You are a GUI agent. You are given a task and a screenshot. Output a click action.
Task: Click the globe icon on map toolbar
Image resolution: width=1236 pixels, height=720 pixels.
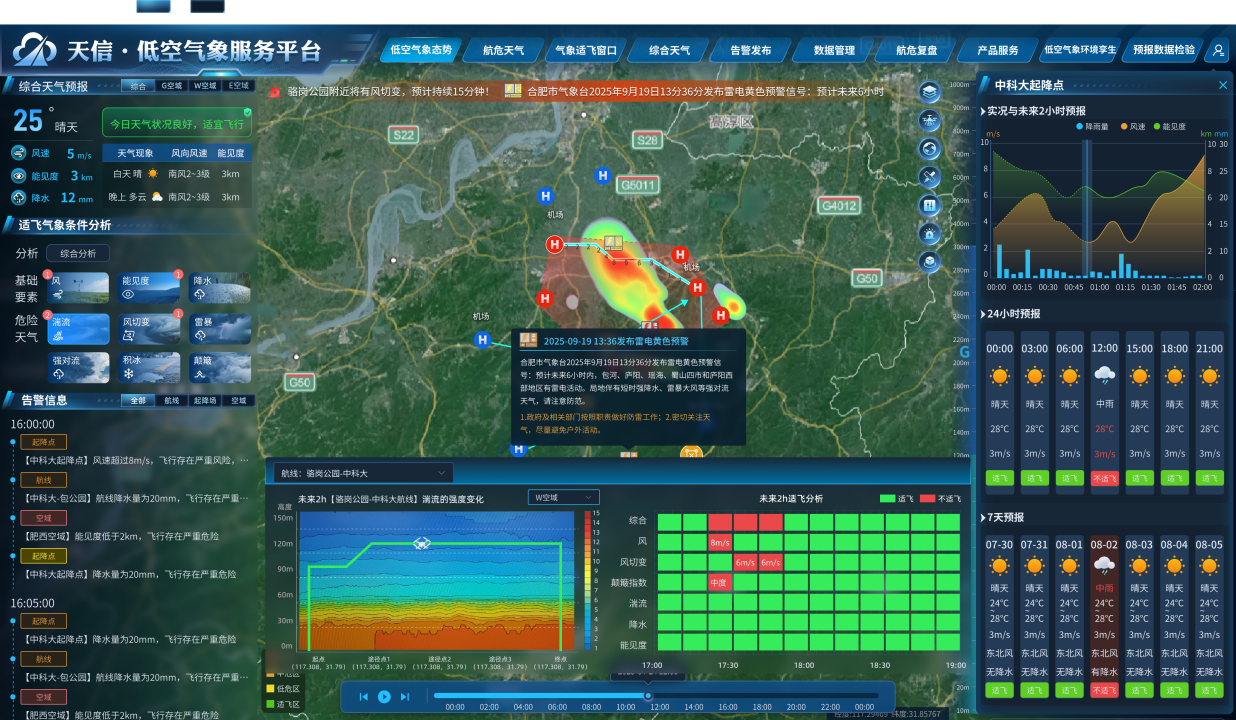pos(930,149)
